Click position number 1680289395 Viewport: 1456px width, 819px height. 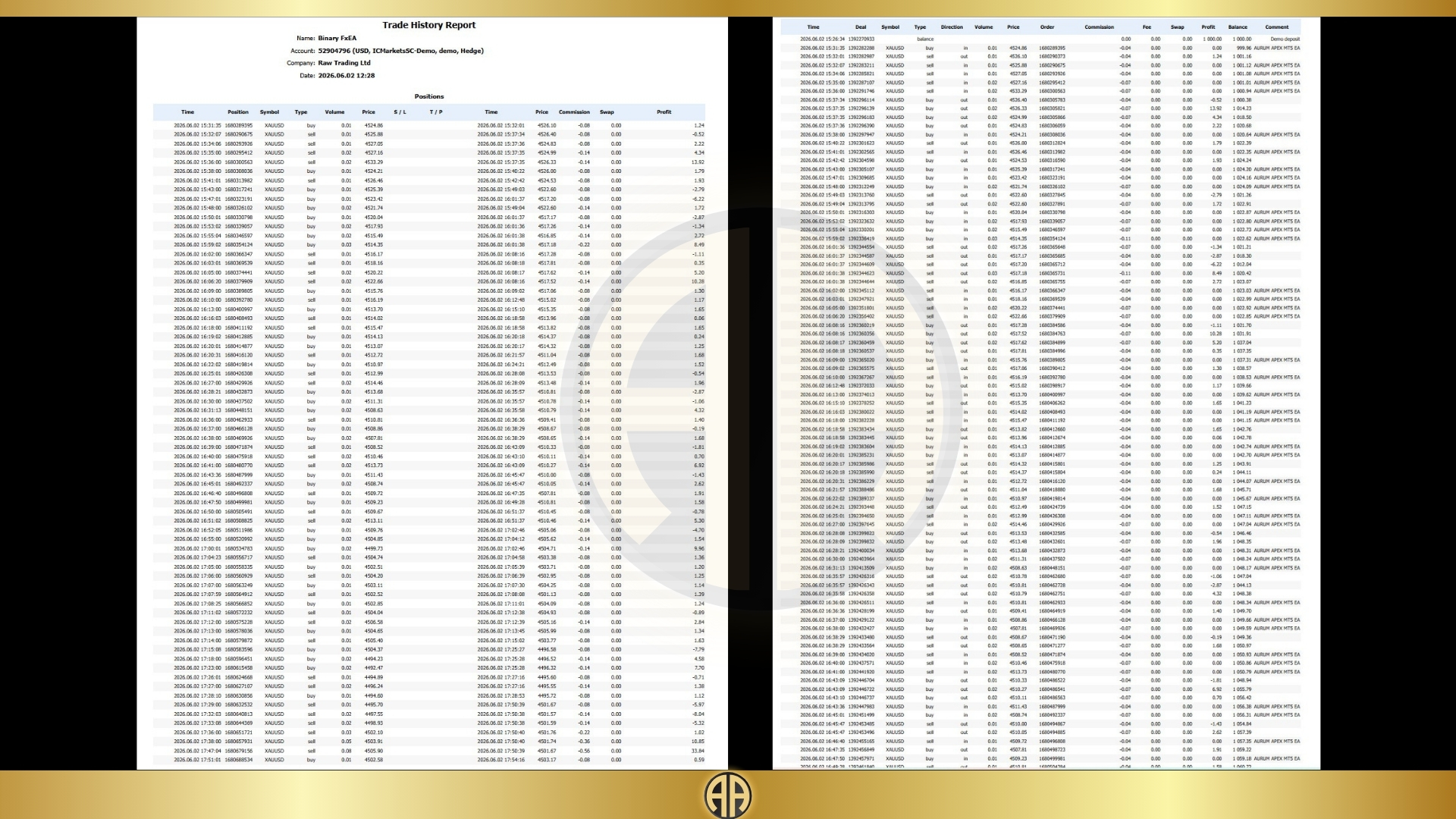[238, 125]
